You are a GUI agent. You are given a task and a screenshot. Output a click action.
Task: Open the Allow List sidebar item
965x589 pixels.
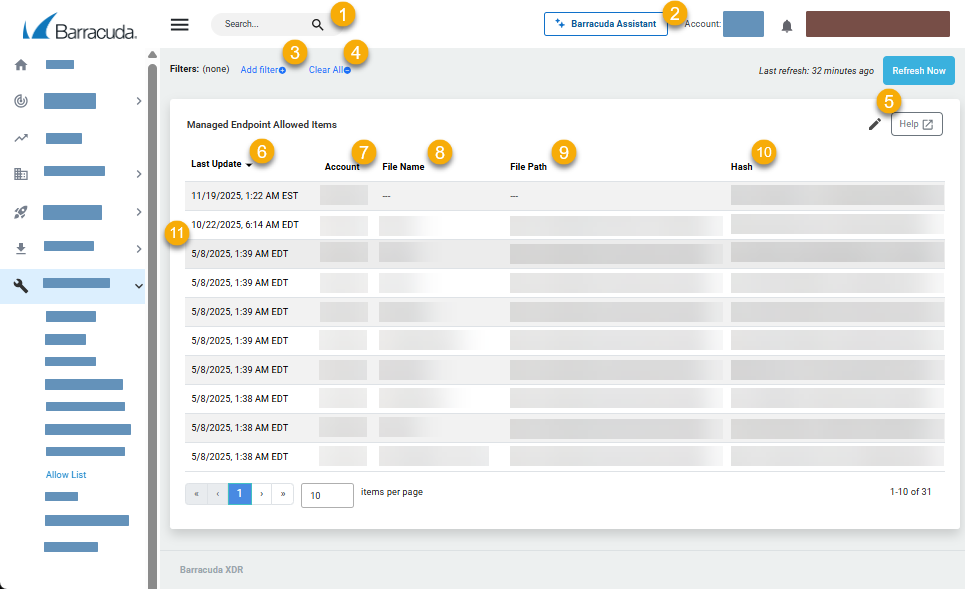point(66,475)
